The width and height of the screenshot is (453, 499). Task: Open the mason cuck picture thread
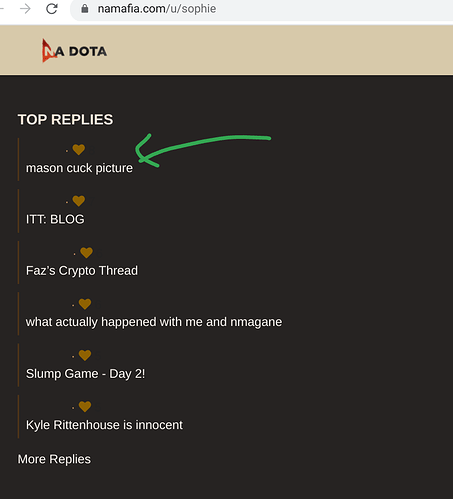tap(79, 168)
